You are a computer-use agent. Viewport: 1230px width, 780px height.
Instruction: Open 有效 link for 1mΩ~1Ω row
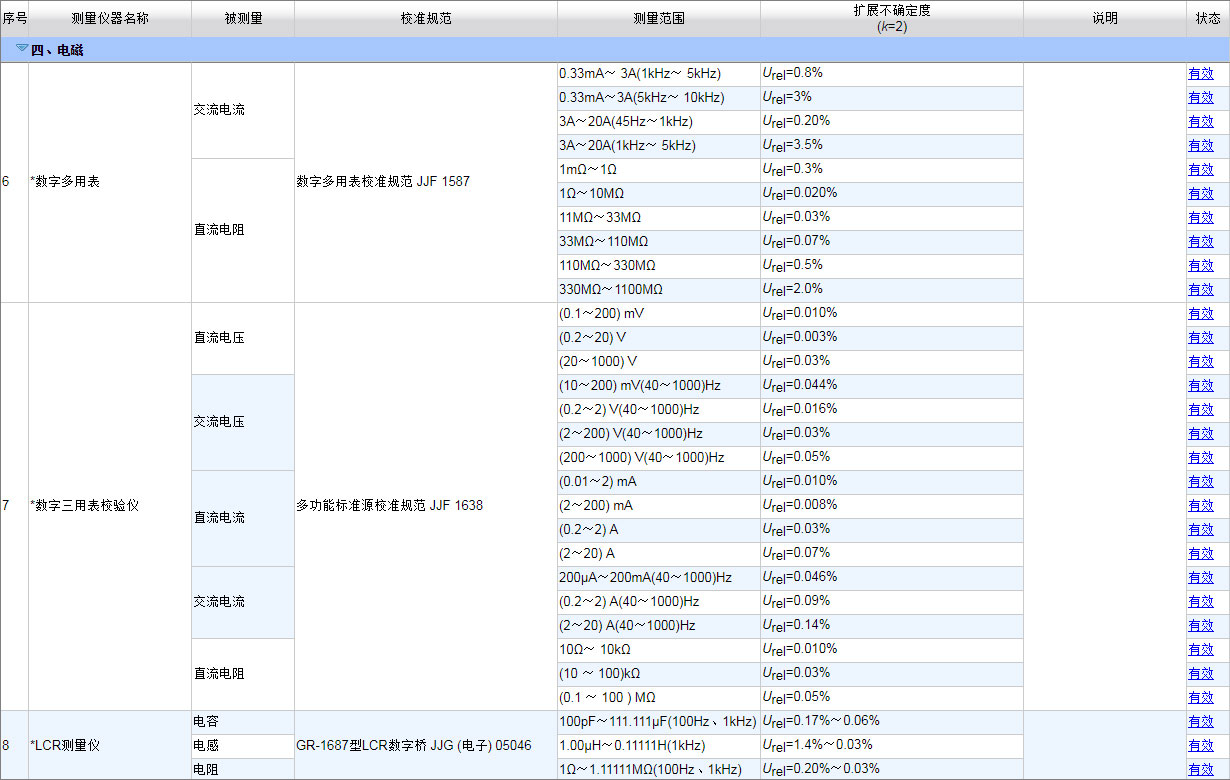(x=1200, y=169)
